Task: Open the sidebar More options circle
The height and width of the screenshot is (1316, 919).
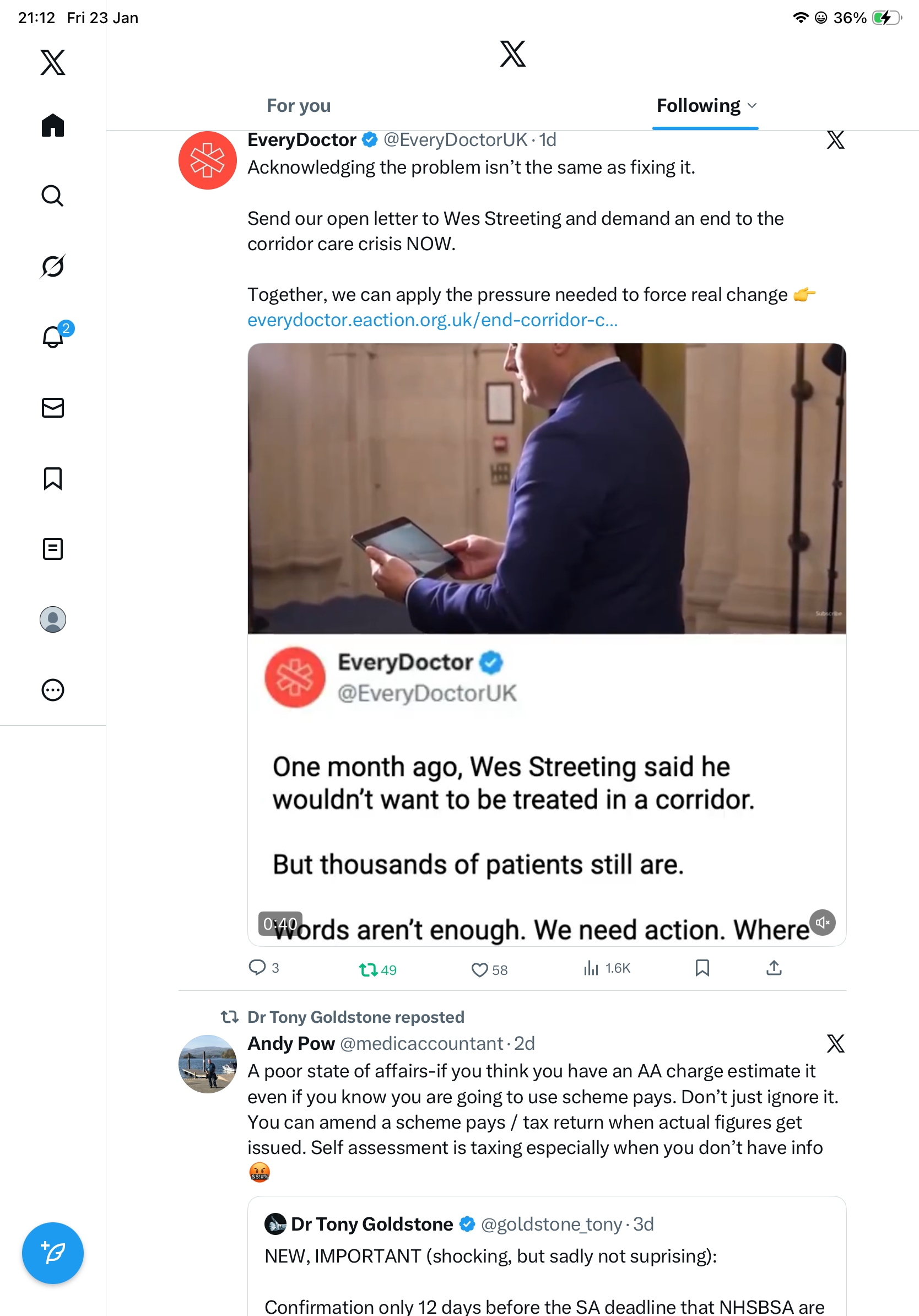Action: (53, 690)
